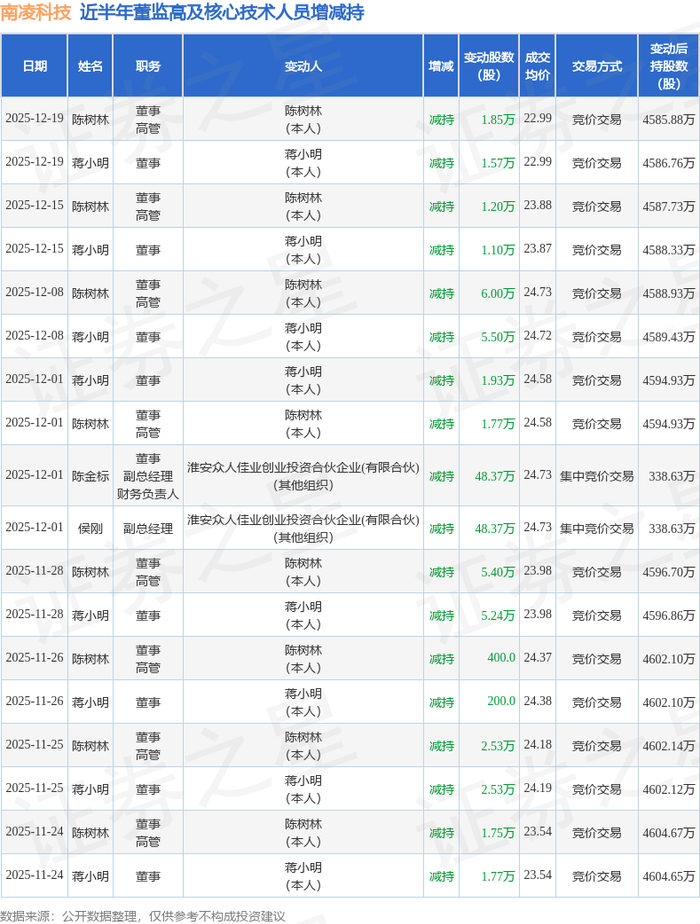Click the 数据来源 footer note
Screen dimensions: 700x924
143,916
